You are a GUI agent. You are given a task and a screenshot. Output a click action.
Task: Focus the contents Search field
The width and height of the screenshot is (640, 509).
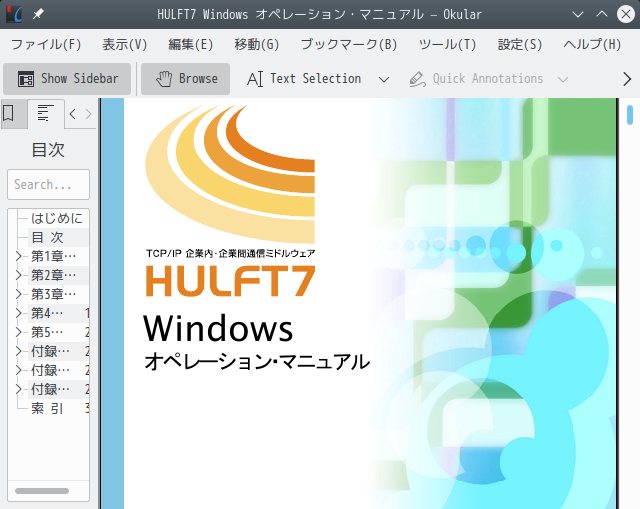pos(48,184)
